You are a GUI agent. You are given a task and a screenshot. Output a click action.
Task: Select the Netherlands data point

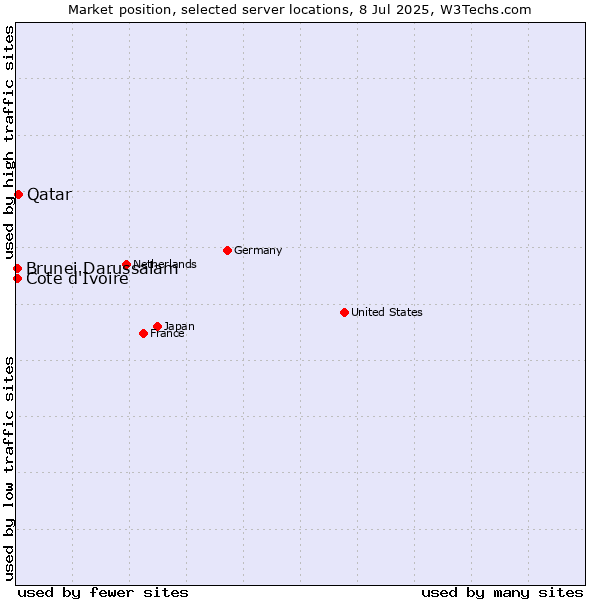coord(127,264)
